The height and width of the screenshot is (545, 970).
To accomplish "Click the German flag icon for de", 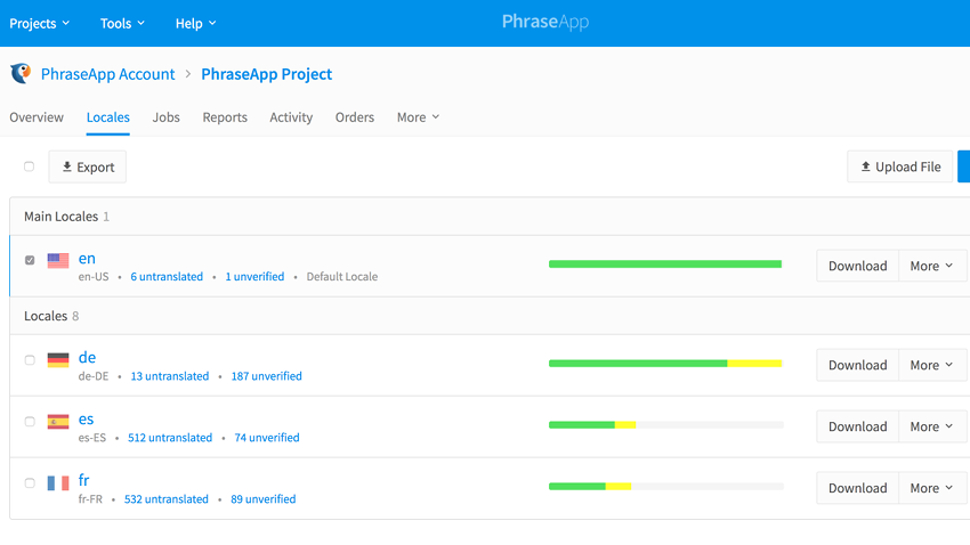I will 58,359.
